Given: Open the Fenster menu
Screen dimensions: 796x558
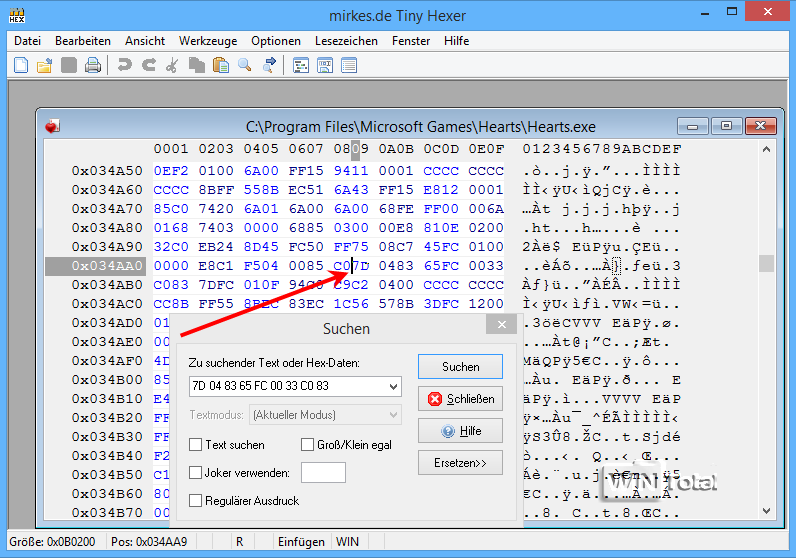Looking at the screenshot, I should 411,41.
